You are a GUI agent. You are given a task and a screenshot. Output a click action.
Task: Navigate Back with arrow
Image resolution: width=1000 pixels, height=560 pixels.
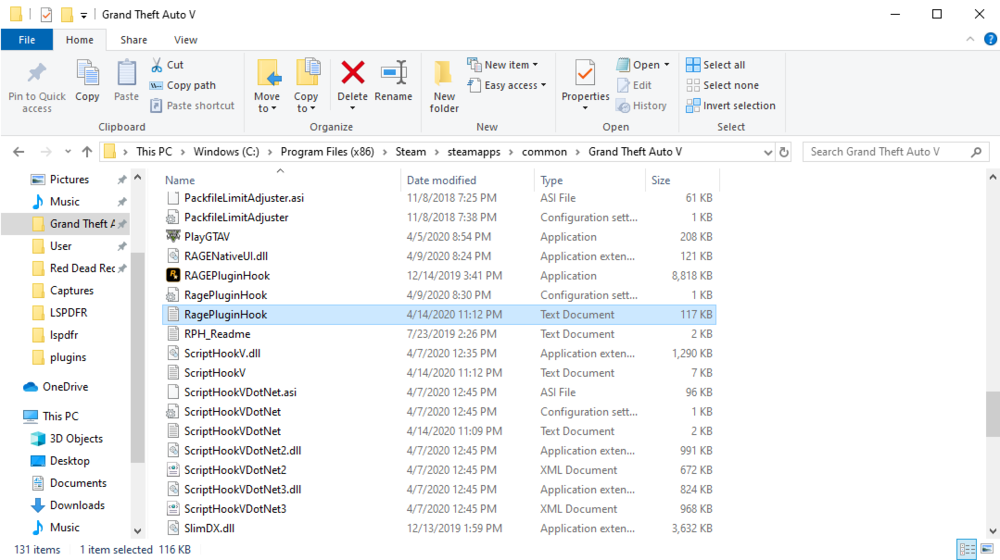[x=18, y=152]
